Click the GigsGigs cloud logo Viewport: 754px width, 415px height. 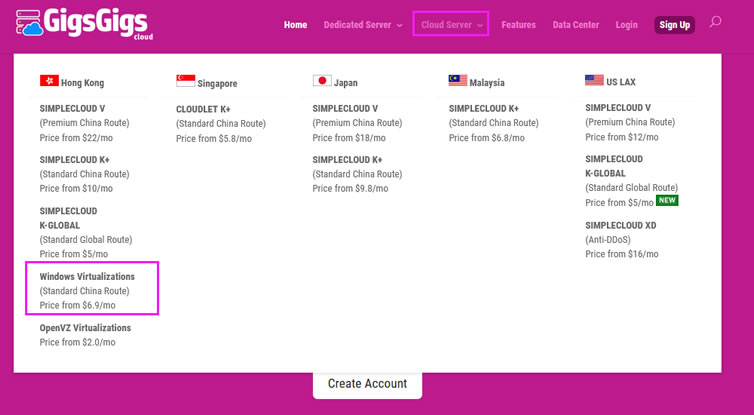pyautogui.click(x=85, y=24)
